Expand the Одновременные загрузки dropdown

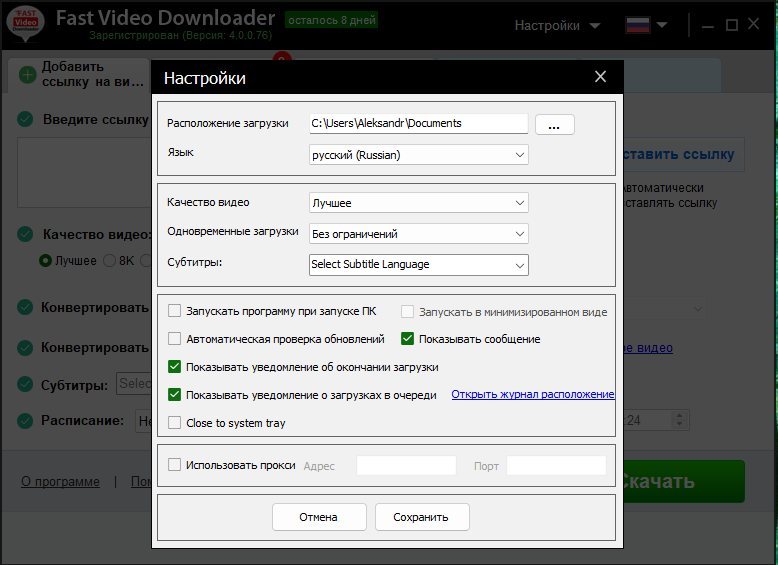(419, 234)
